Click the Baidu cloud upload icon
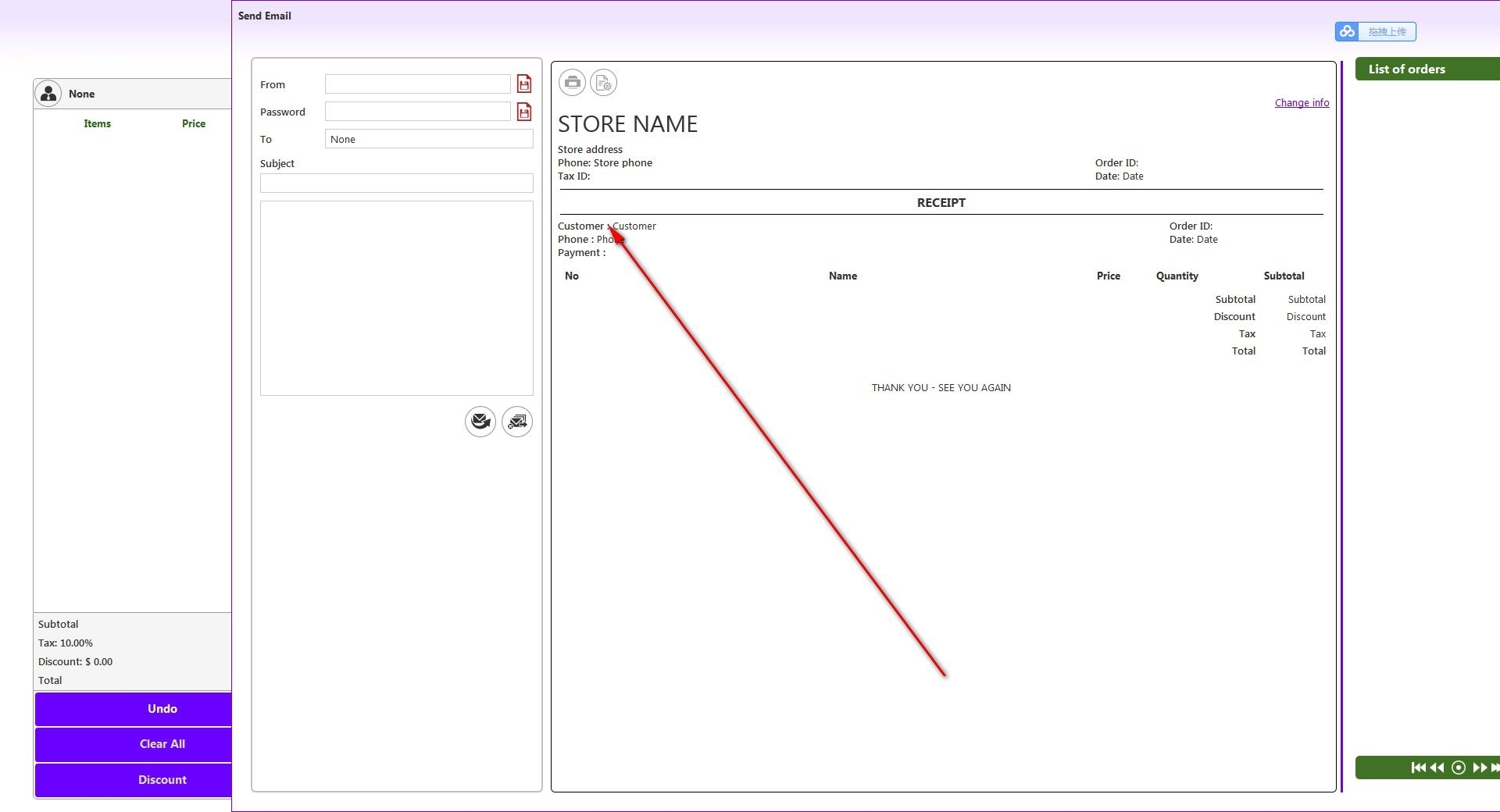The height and width of the screenshot is (812, 1500). coord(1347,31)
